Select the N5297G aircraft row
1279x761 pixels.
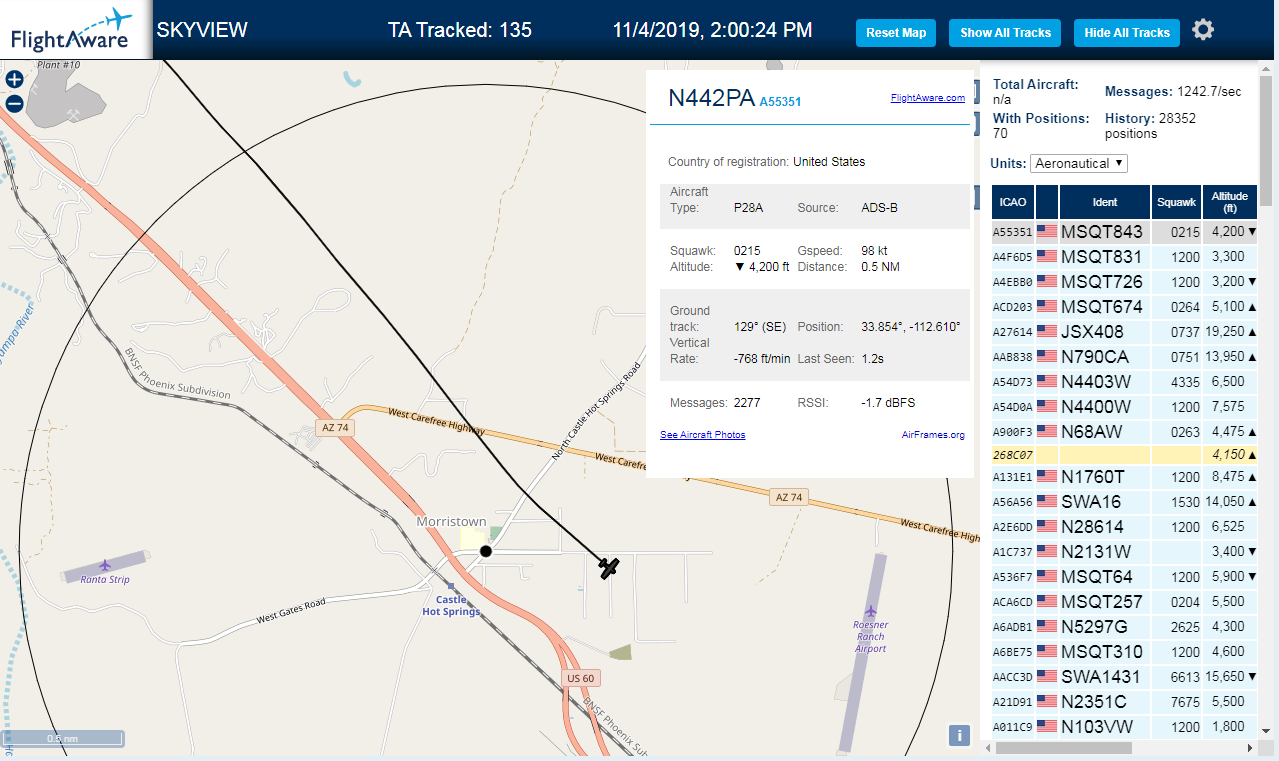click(1124, 627)
